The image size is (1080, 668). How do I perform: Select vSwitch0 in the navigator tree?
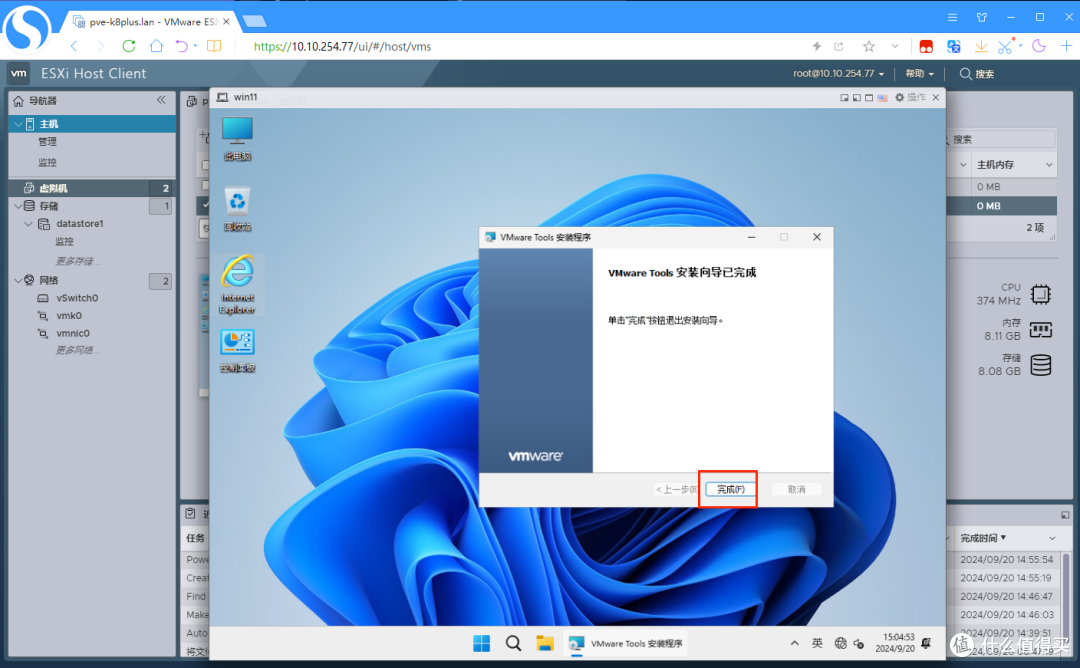[x=77, y=298]
